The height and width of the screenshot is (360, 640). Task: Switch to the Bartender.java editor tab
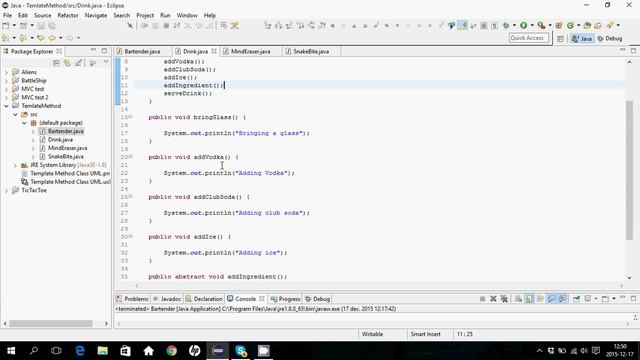point(142,51)
